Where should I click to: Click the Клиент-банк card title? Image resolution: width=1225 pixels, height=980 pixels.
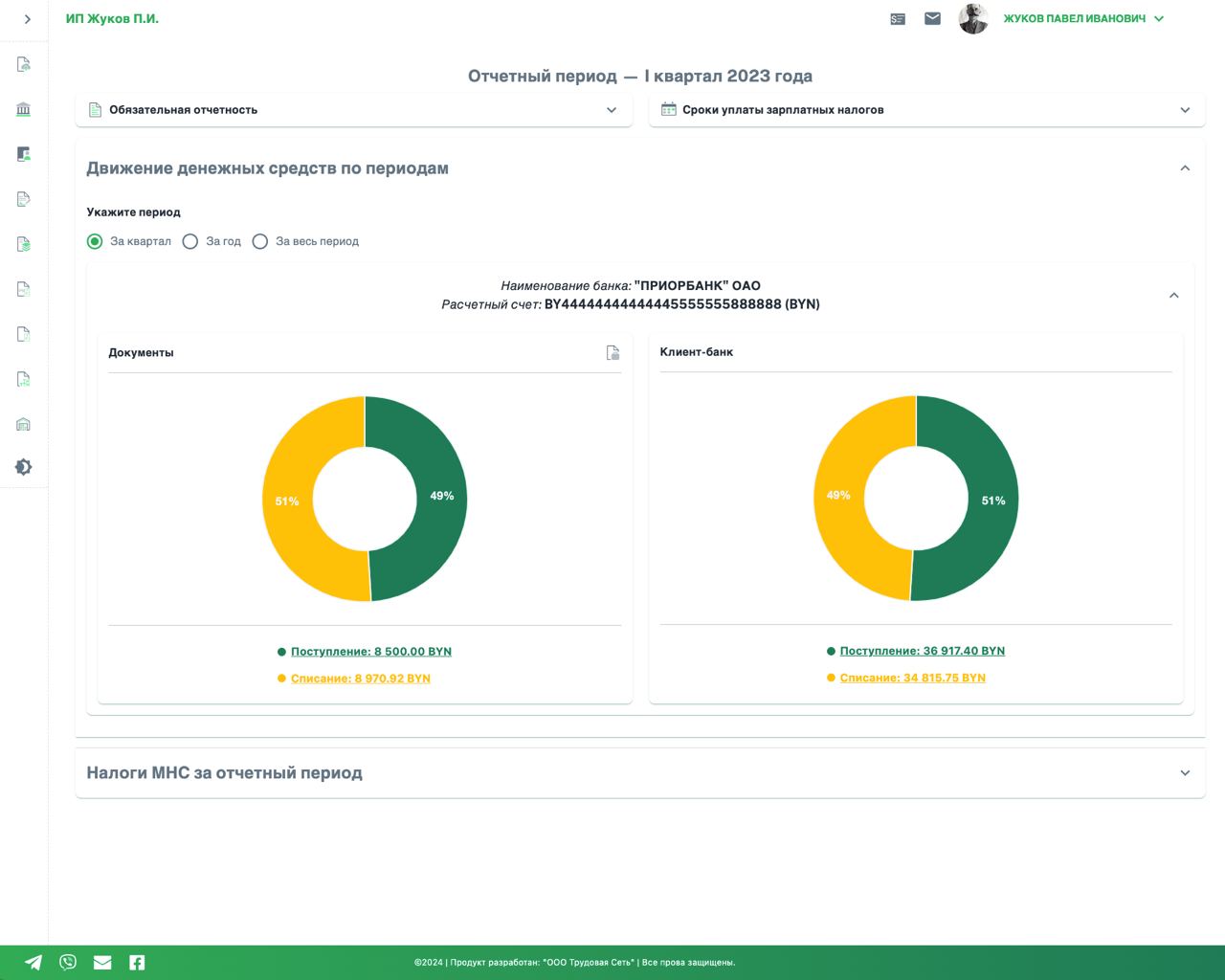coord(697,351)
